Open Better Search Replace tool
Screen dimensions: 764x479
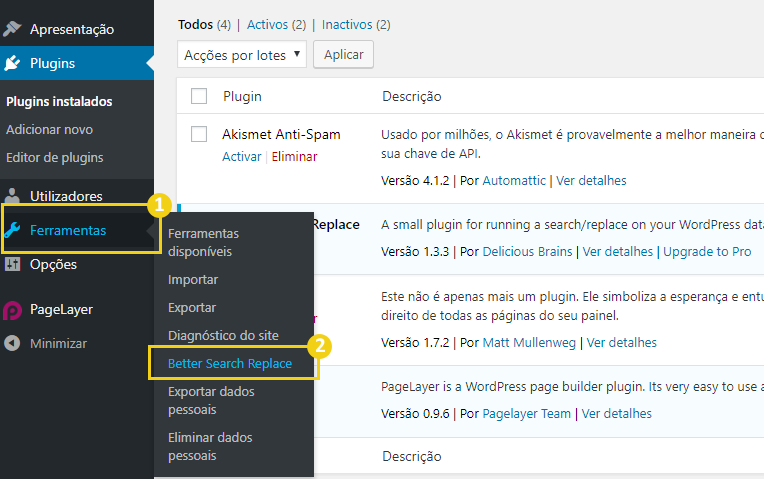coord(230,364)
